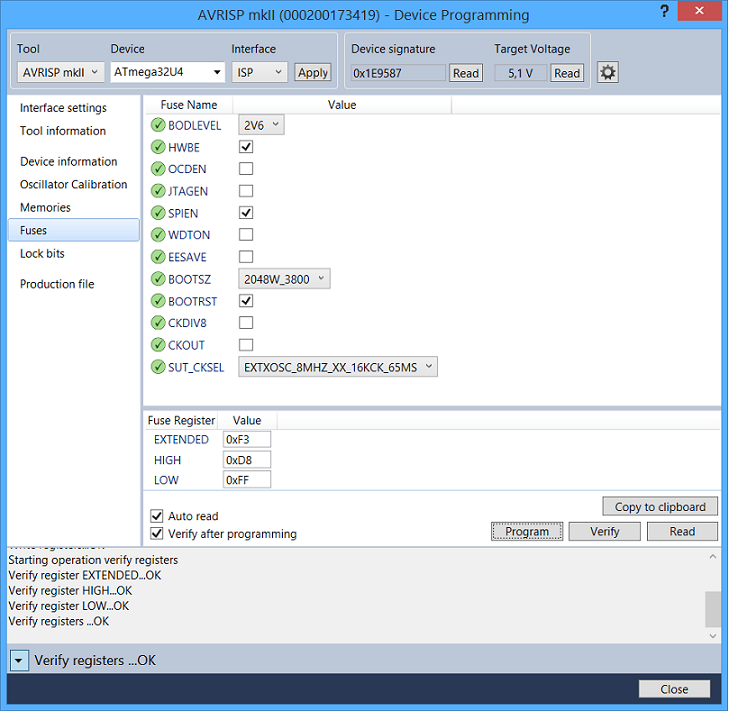Click the green status icon beside BODLEVEL
Screen dimensions: 729x711
(x=158, y=125)
